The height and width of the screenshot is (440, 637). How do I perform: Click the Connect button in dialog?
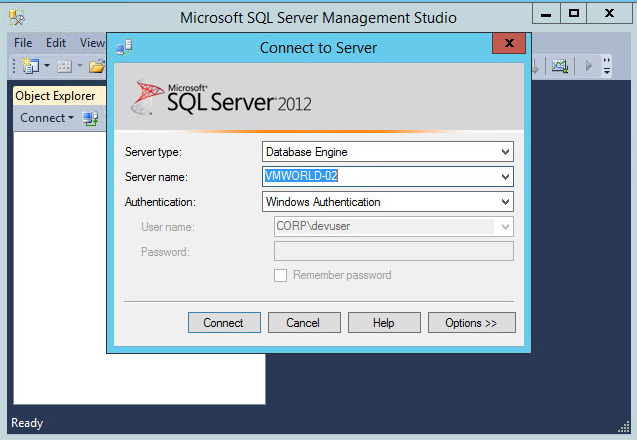224,323
